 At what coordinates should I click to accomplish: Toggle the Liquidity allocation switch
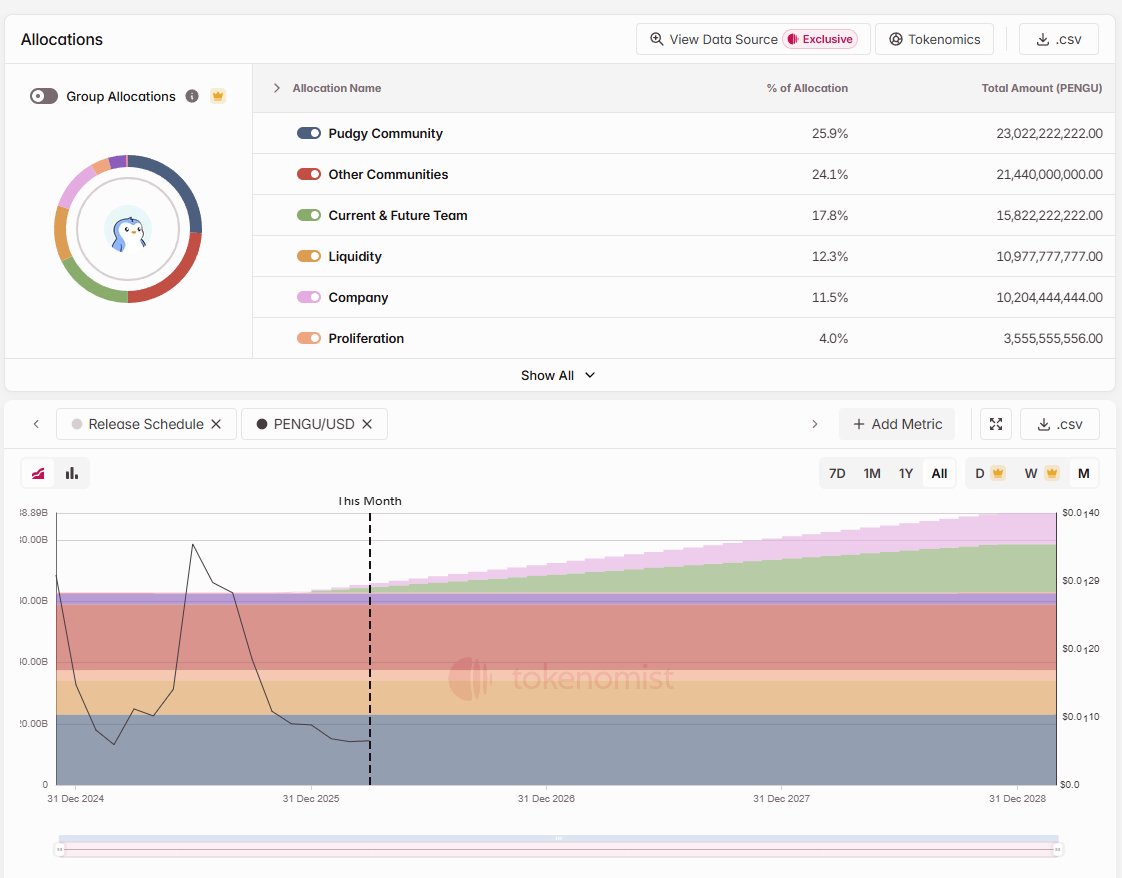[309, 256]
